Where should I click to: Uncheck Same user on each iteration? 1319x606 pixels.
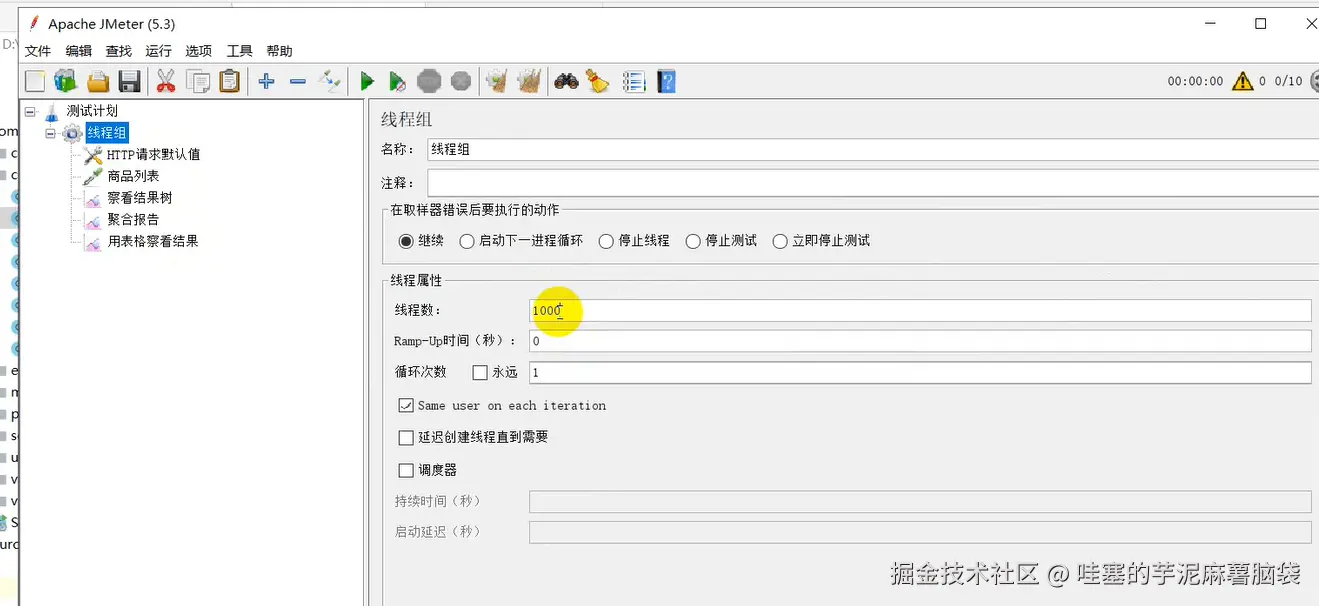[x=406, y=405]
